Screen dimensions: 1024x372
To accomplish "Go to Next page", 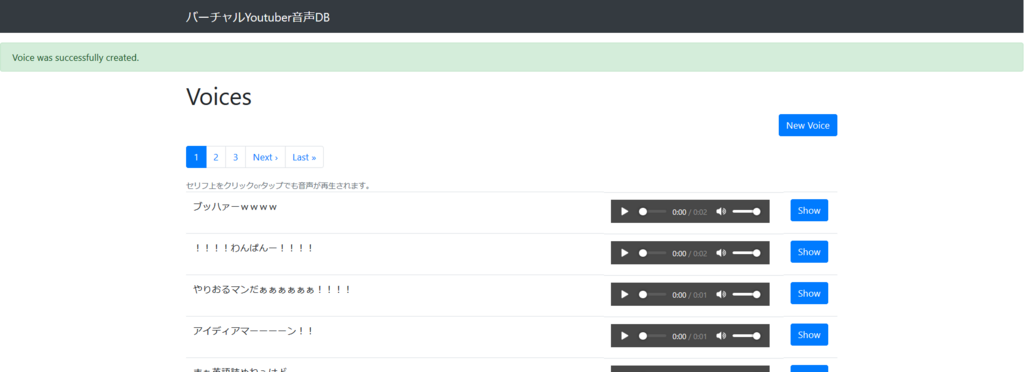I will 265,157.
